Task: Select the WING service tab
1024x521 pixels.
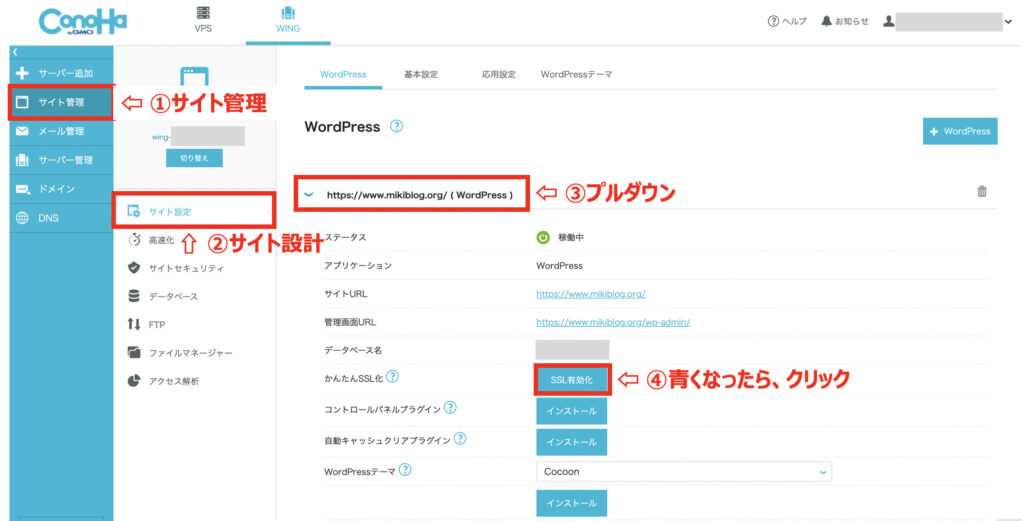Action: coord(288,20)
